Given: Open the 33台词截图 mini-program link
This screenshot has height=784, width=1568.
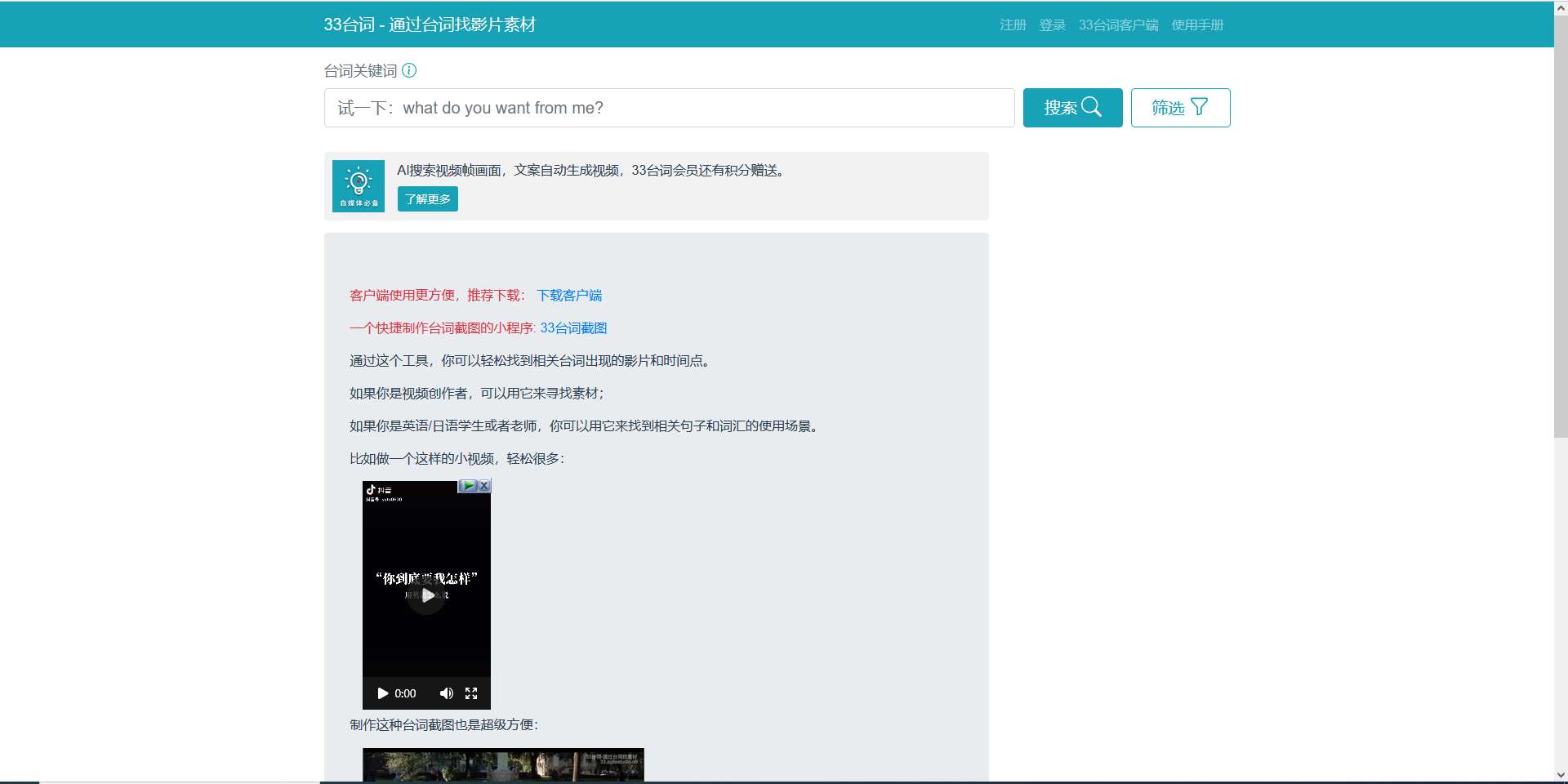Looking at the screenshot, I should click(x=573, y=327).
